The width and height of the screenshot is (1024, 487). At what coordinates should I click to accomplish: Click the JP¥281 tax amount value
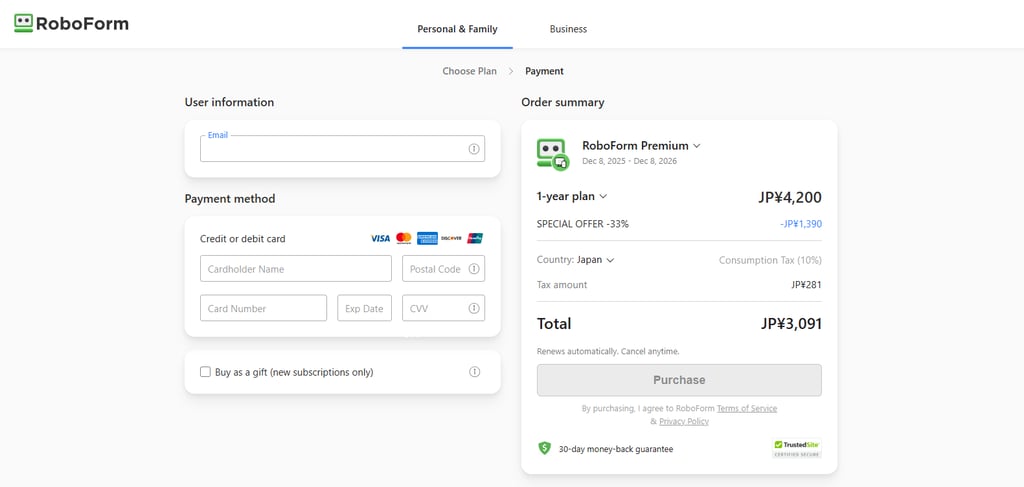[807, 285]
